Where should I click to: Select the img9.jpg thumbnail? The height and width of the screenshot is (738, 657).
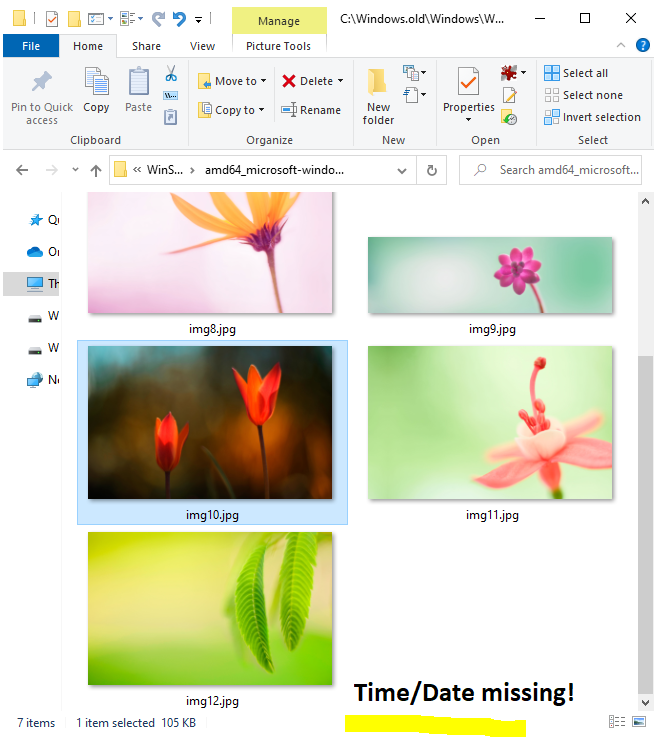pyautogui.click(x=490, y=275)
